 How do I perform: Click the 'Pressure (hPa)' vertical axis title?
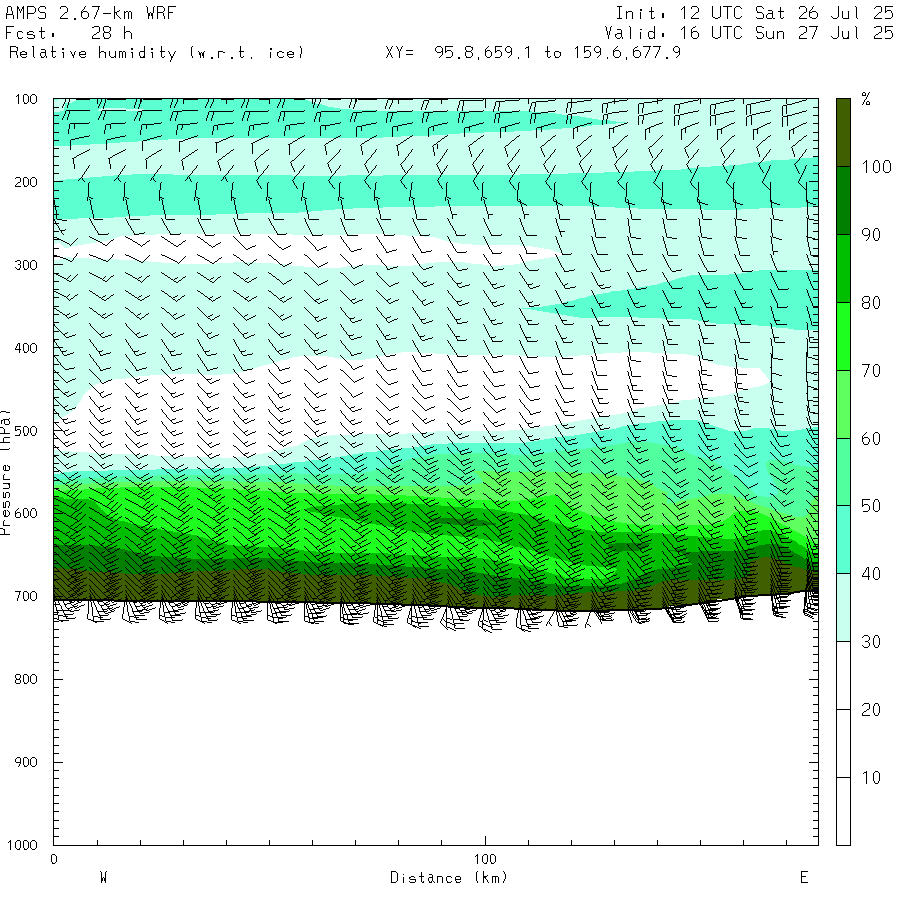pos(6,472)
